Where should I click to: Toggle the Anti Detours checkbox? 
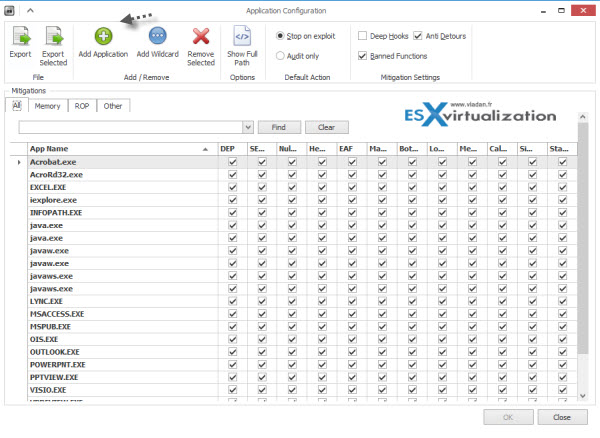tap(418, 36)
